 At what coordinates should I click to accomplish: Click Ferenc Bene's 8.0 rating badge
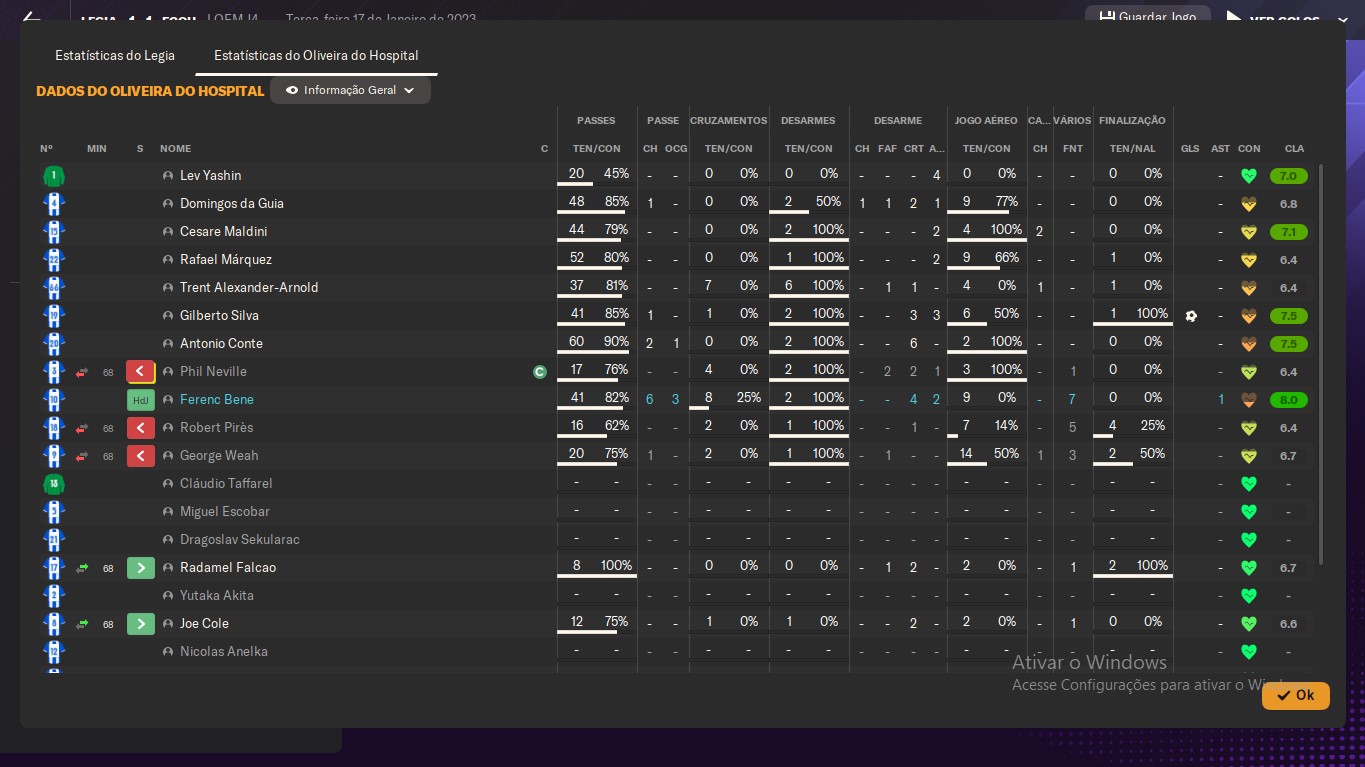tap(1288, 400)
